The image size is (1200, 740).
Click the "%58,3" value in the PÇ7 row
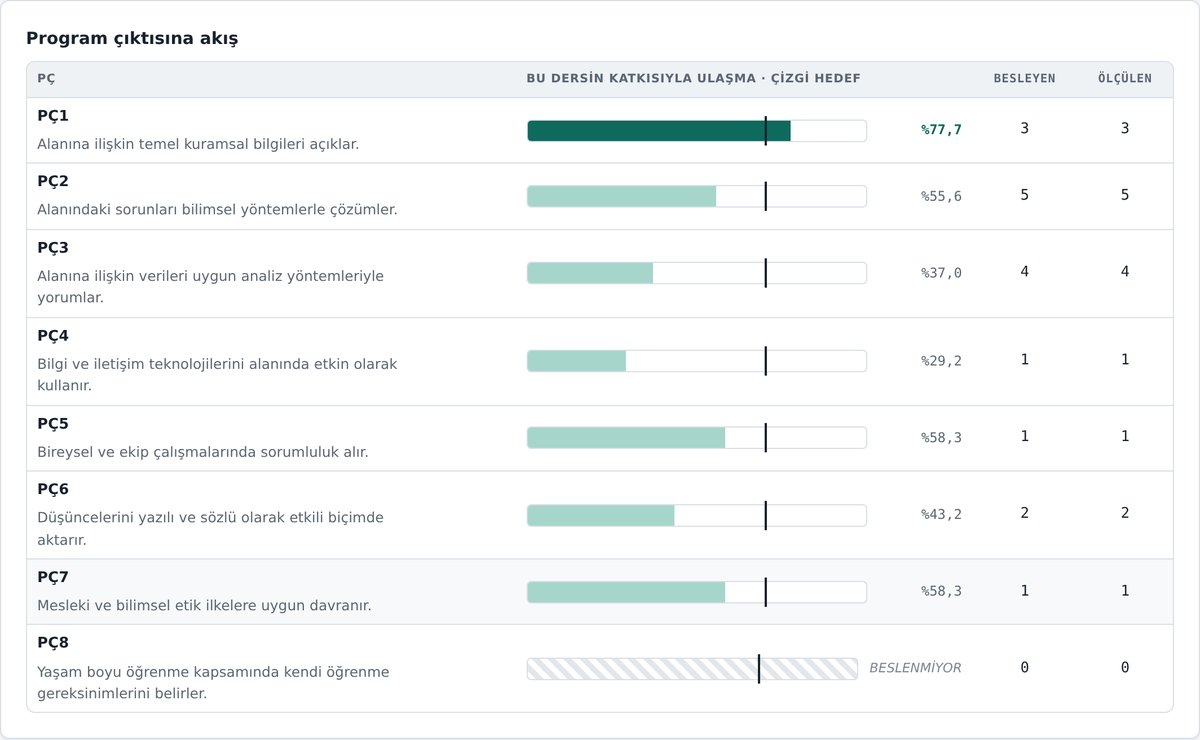click(941, 592)
